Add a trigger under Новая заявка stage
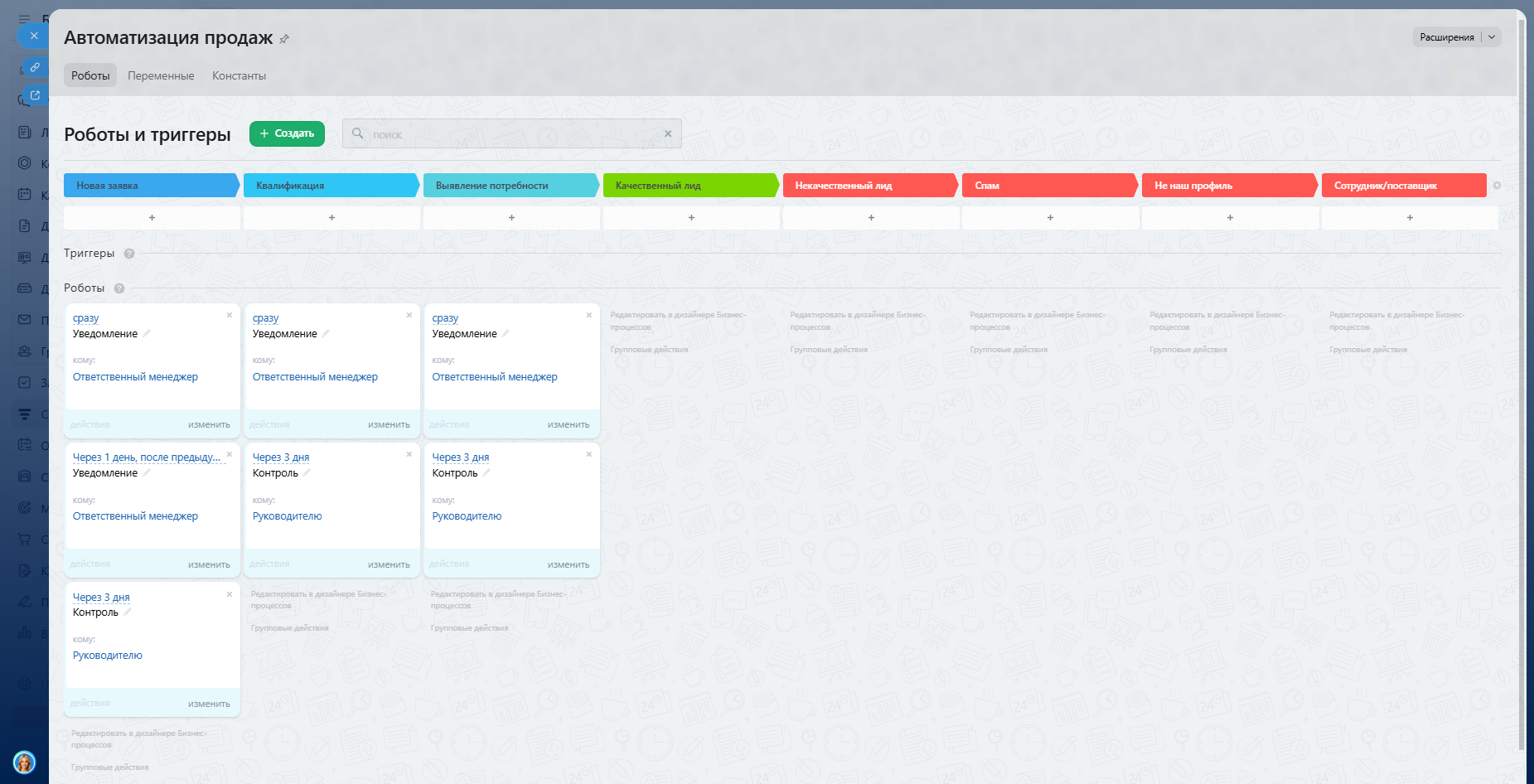1534x784 pixels. pos(152,217)
